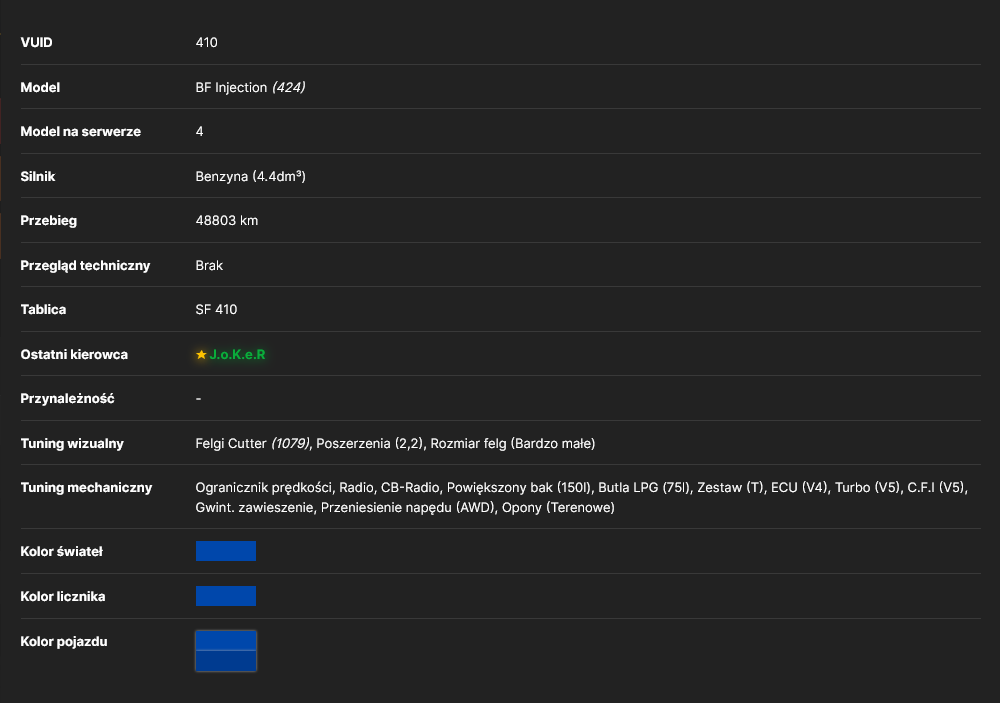Click the SF 410 license plate value
This screenshot has height=703, width=1000.
pyautogui.click(x=216, y=309)
